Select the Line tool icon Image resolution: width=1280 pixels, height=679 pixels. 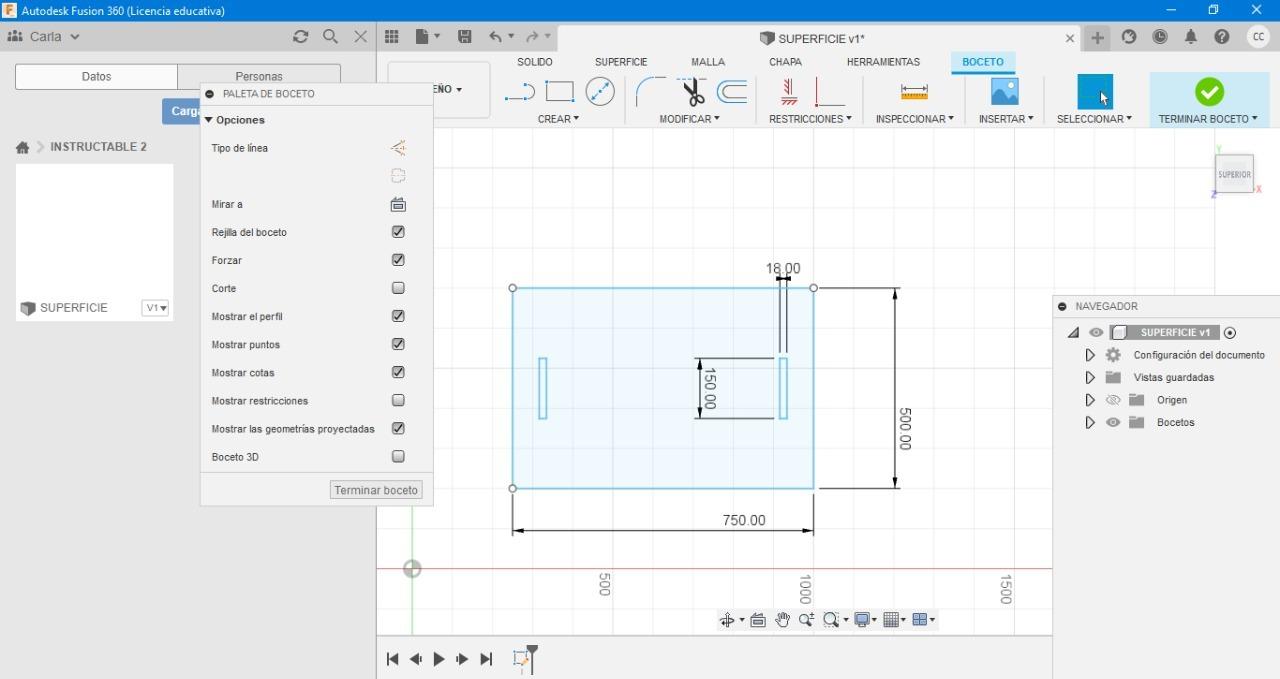pyautogui.click(x=520, y=93)
